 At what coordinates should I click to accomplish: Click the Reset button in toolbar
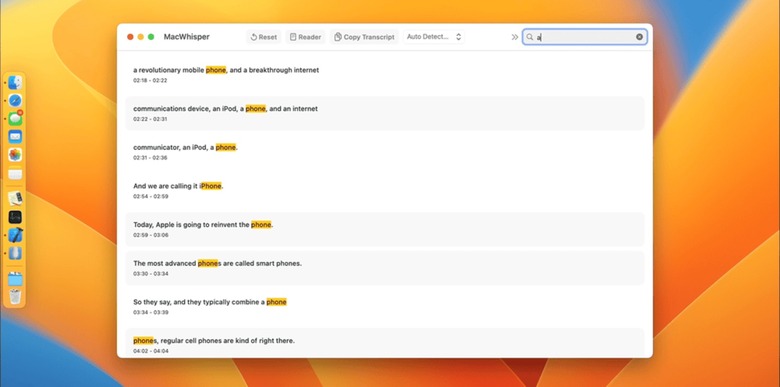coord(264,37)
